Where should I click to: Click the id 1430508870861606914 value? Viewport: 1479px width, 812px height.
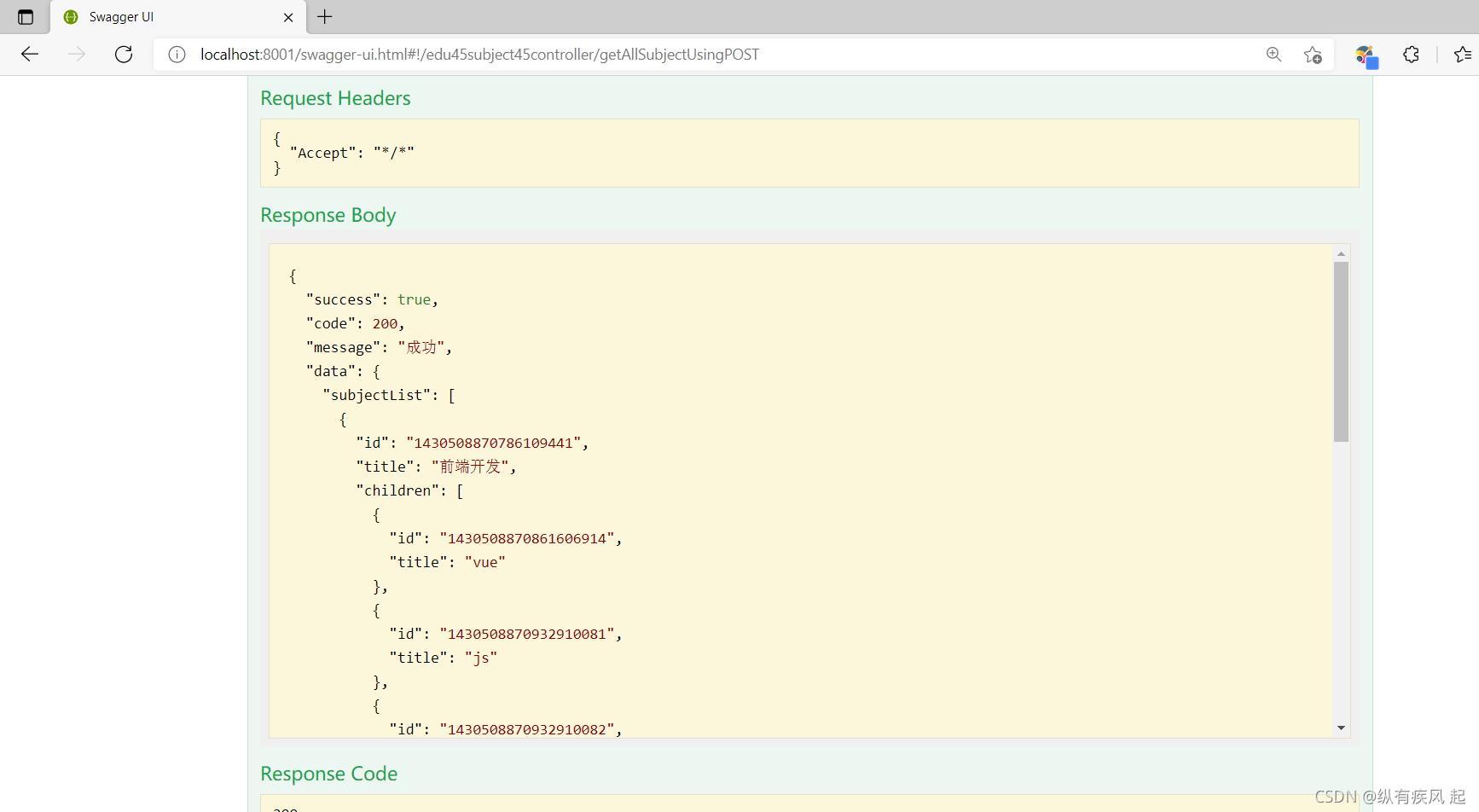pos(526,538)
